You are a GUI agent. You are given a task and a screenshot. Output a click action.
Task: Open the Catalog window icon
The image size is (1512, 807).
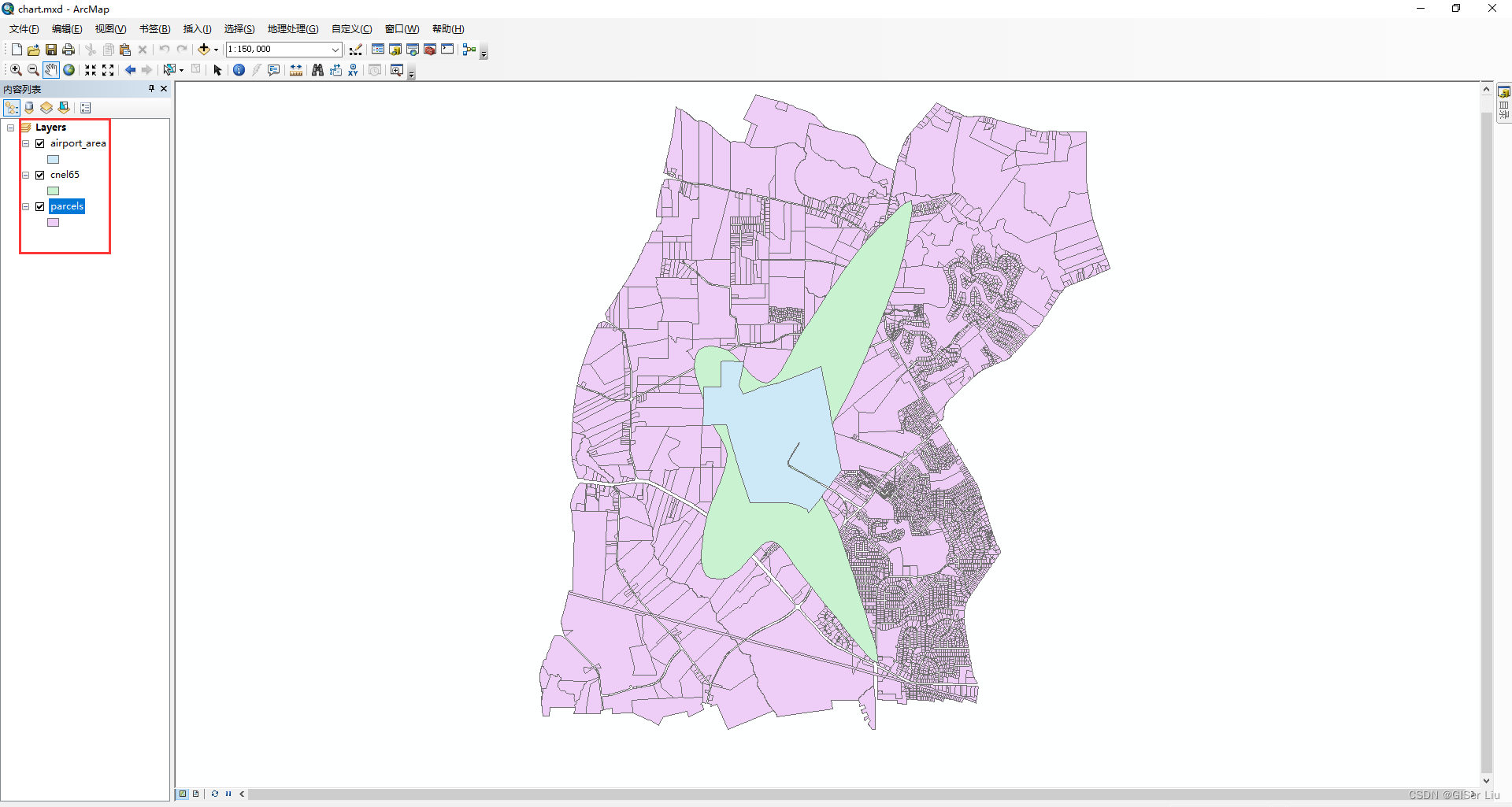395,50
